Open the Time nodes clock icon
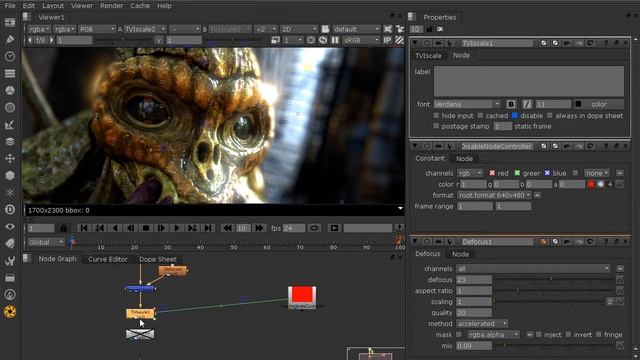 [10, 56]
